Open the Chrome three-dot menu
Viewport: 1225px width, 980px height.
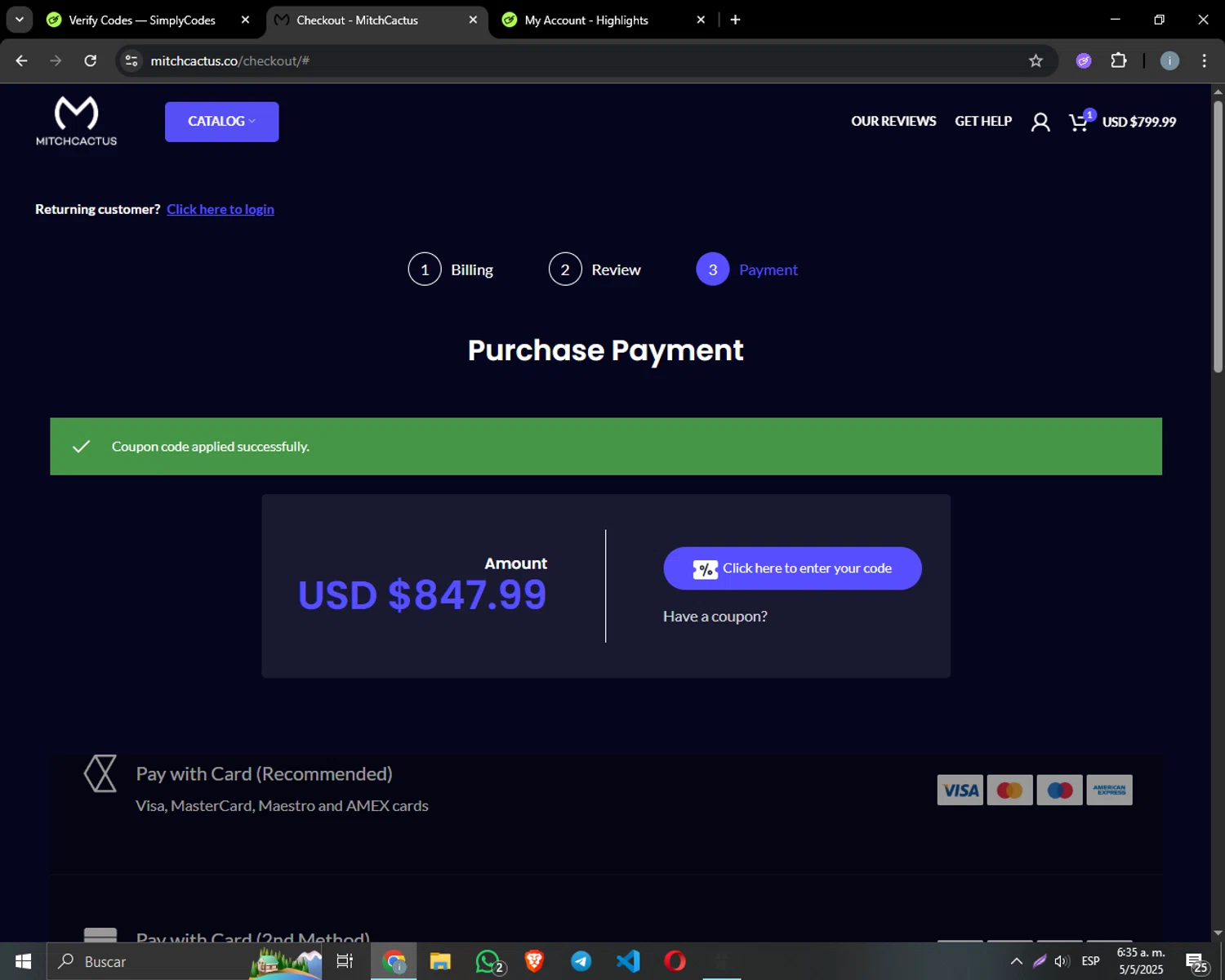1204,60
